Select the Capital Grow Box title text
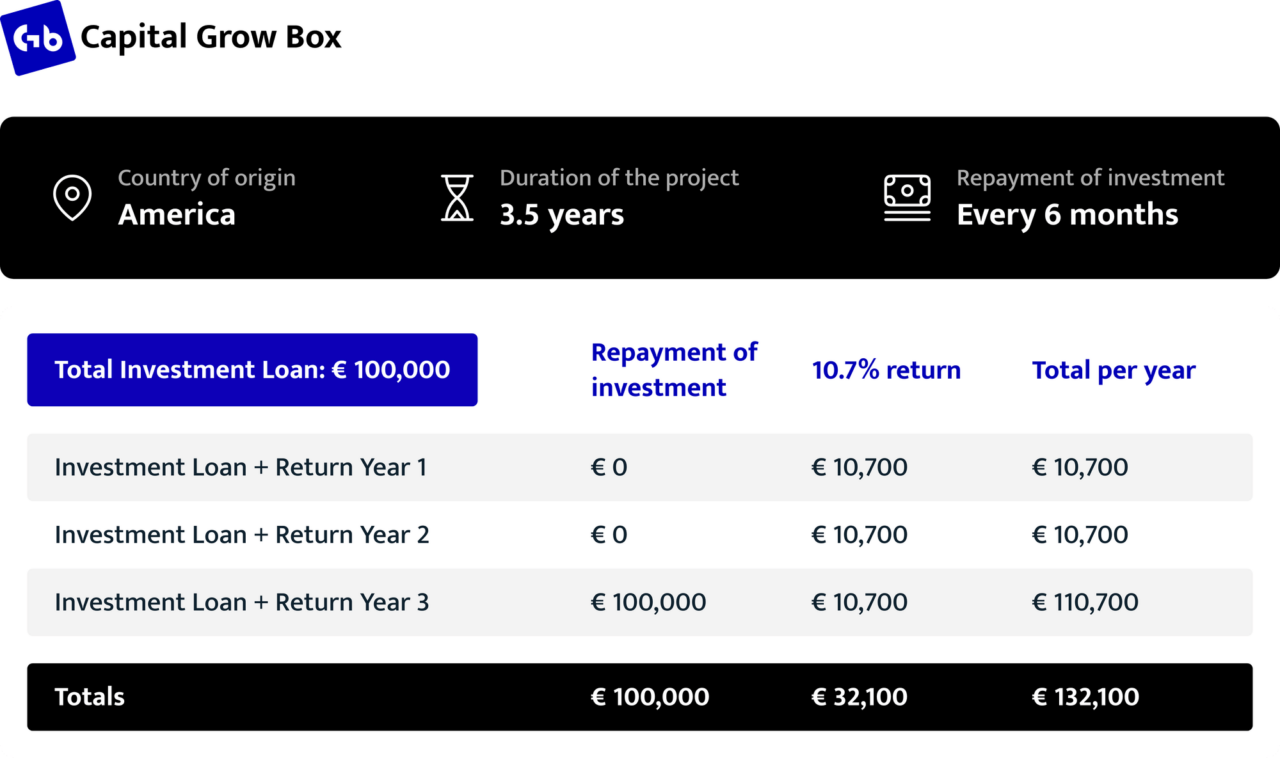The width and height of the screenshot is (1280, 758). coord(211,38)
